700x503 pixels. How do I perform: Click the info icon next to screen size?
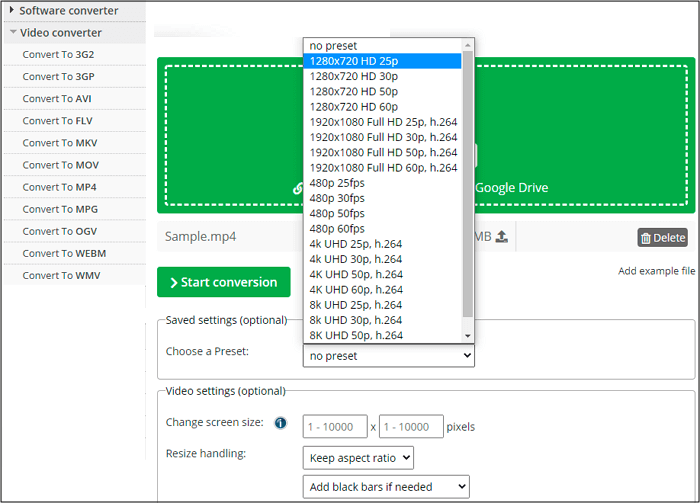[281, 424]
